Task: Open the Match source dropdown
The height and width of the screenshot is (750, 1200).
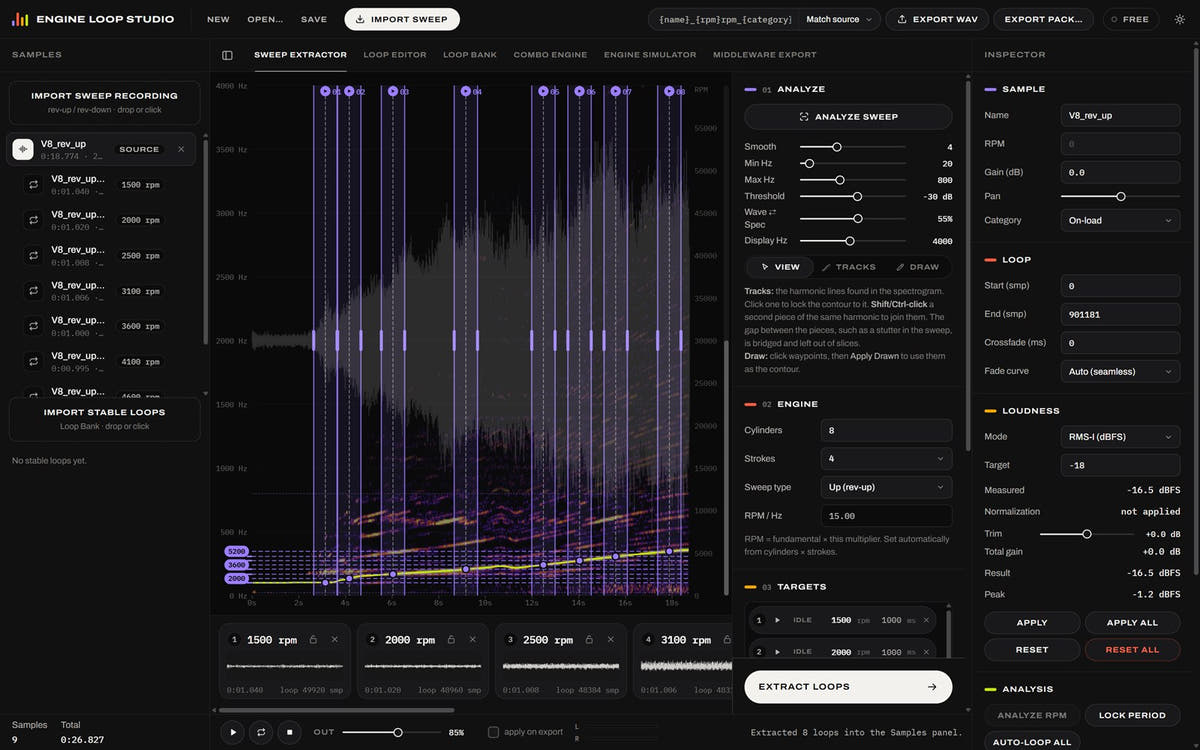Action: 840,19
